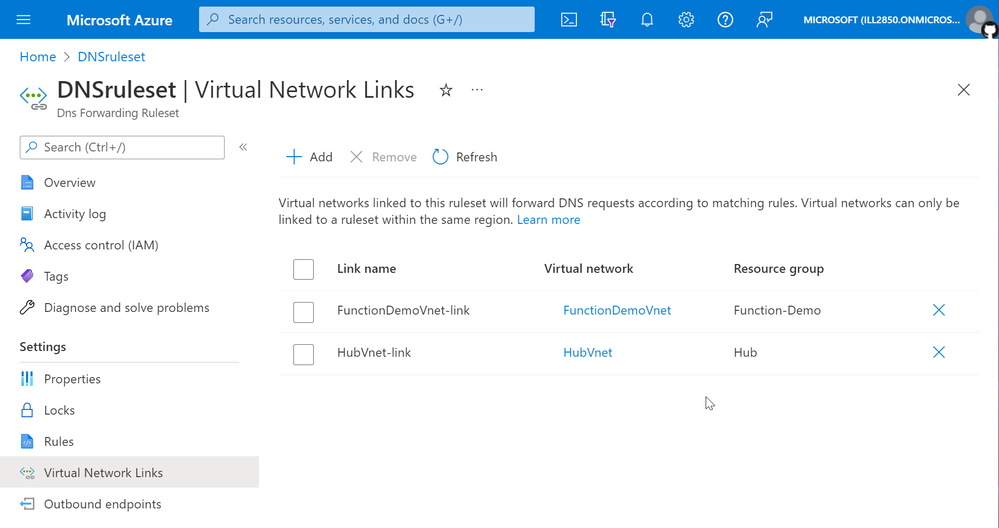Focus the Search resources, services, and docs box
999x528 pixels.
[366, 20]
